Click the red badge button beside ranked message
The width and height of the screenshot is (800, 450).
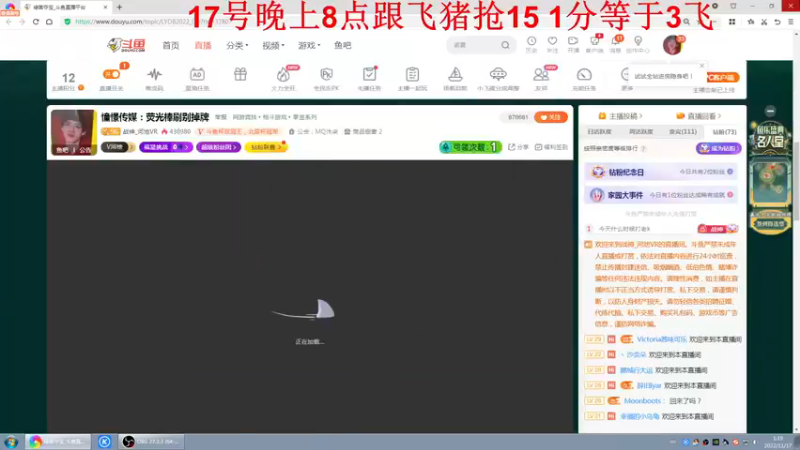717,229
